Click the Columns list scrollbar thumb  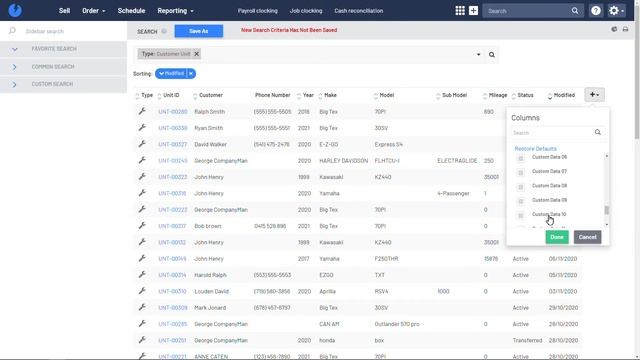(607, 210)
